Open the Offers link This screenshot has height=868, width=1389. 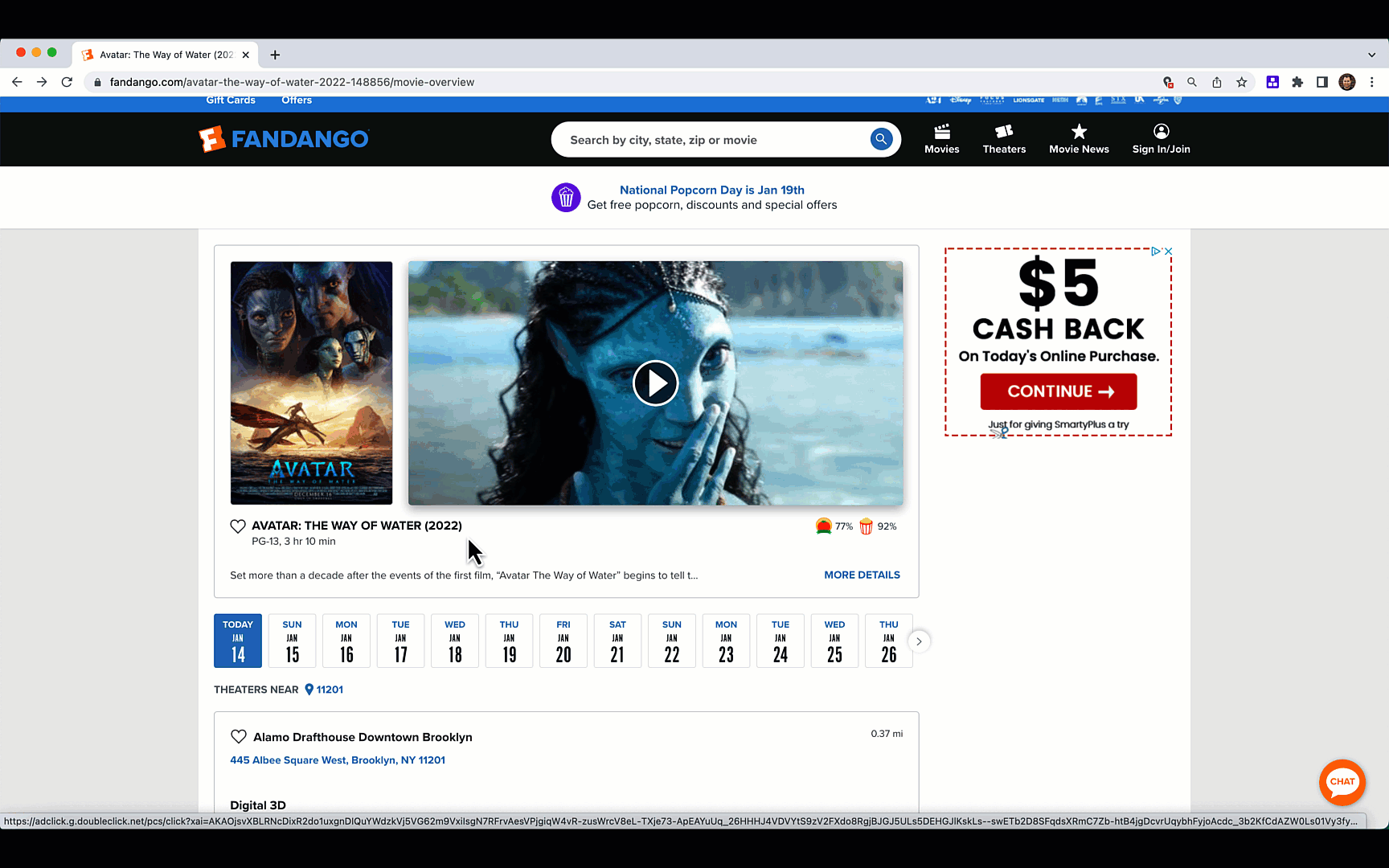tap(297, 100)
